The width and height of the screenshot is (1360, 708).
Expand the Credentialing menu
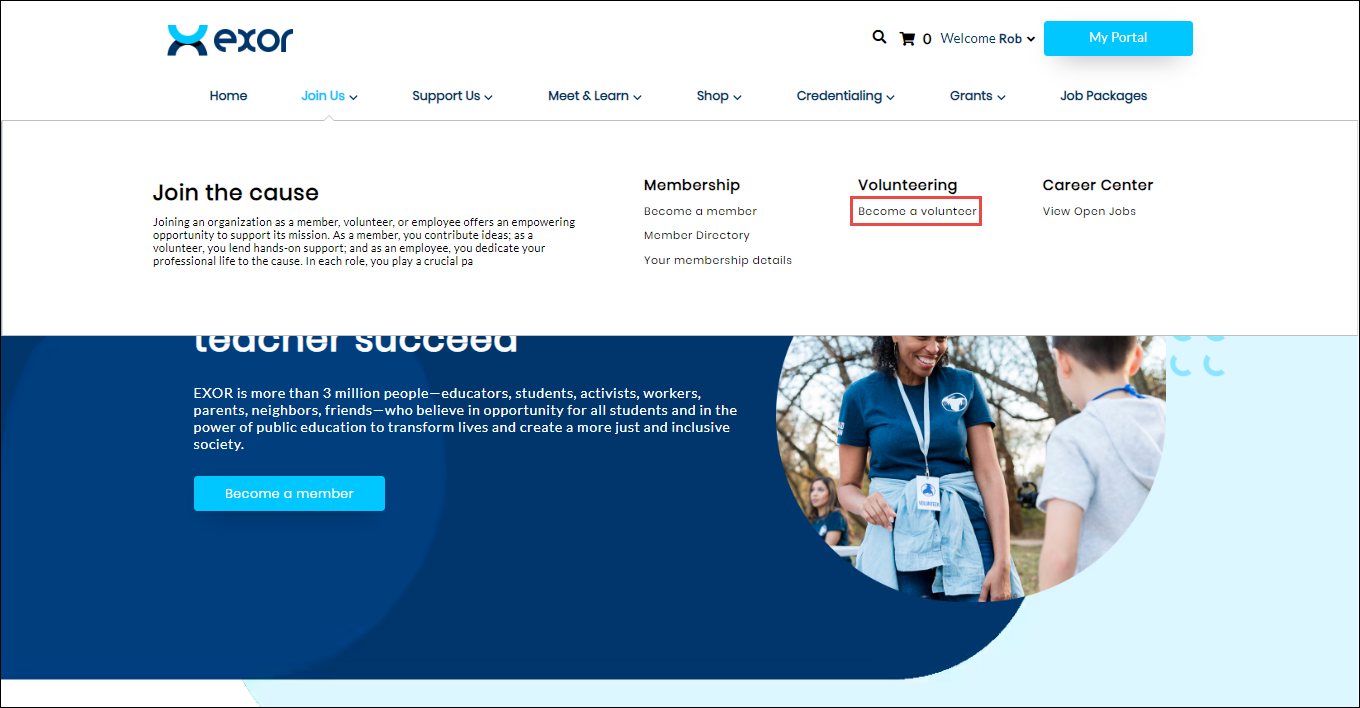pyautogui.click(x=845, y=96)
